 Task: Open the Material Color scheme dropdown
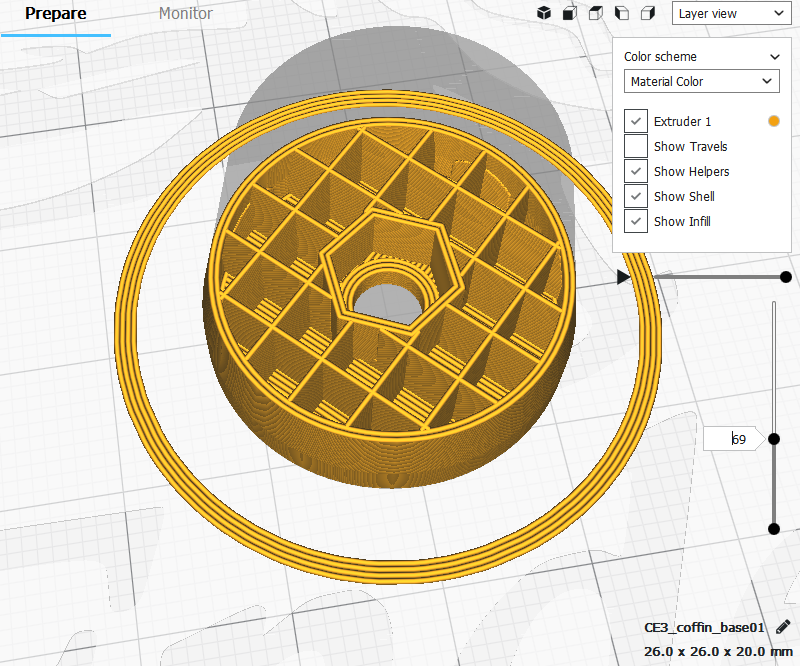point(701,81)
